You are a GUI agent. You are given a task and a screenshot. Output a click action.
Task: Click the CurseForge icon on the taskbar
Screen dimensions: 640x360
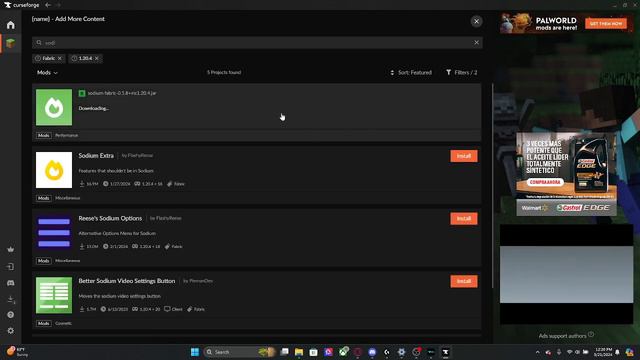coord(445,352)
